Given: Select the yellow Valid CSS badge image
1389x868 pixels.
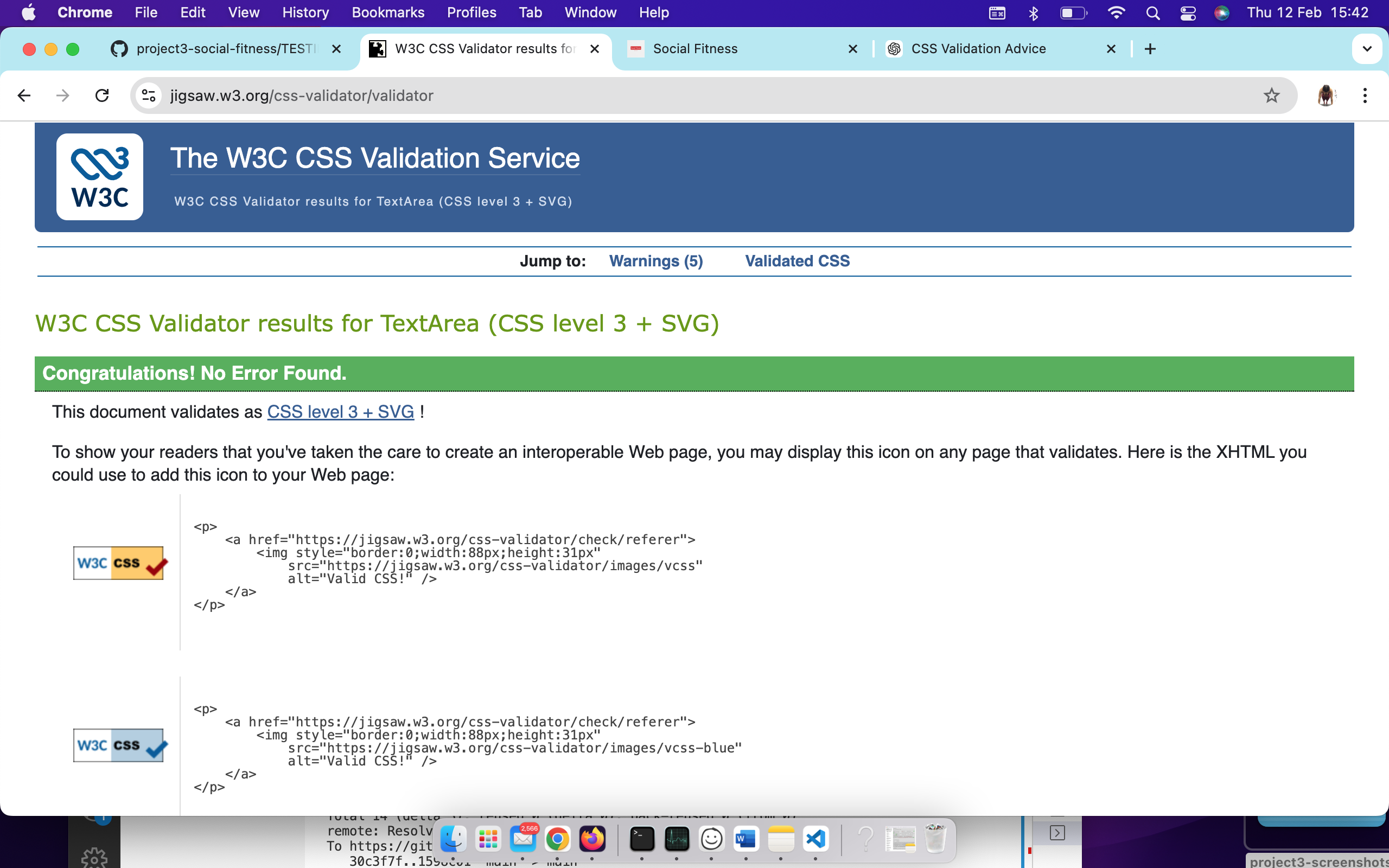Looking at the screenshot, I should point(119,563).
